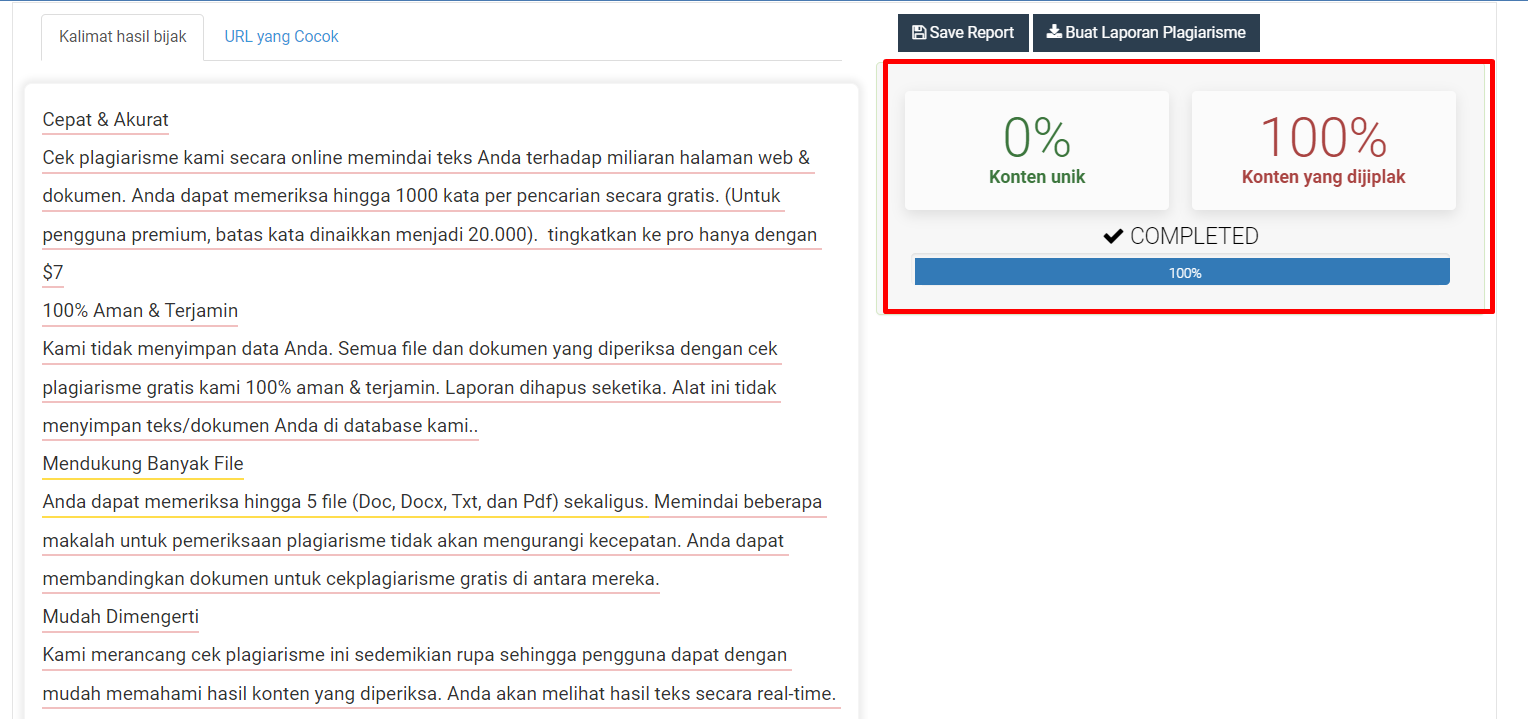Select the Kalimat hasil bijak tab
The image size is (1528, 719).
click(123, 37)
